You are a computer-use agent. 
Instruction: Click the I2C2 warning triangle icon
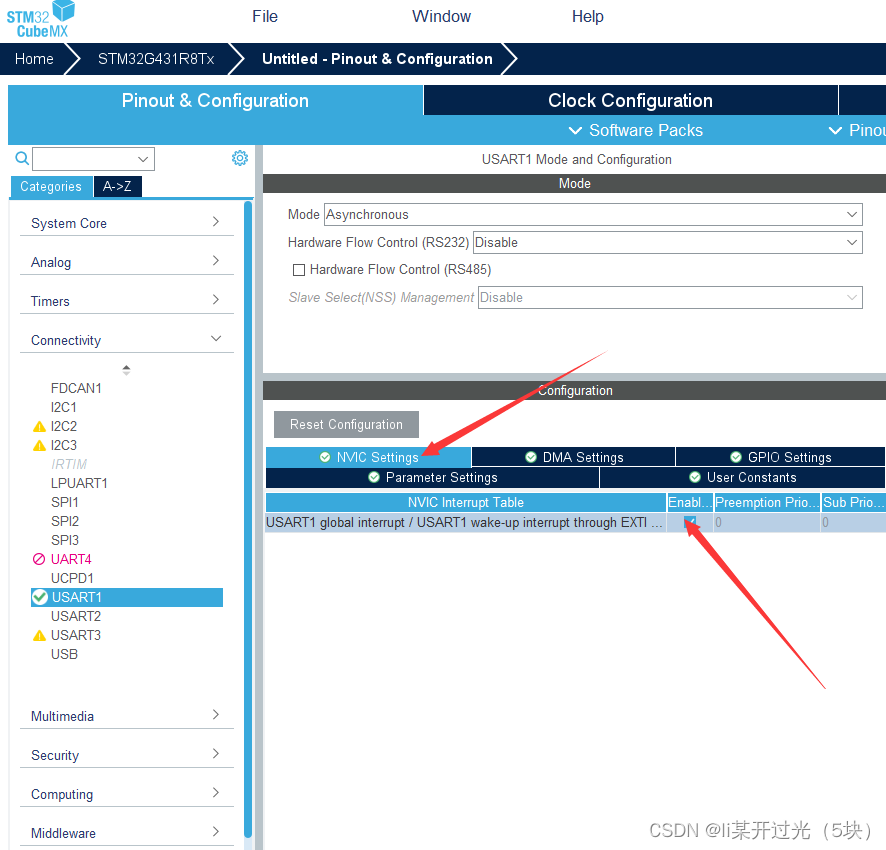[39, 427]
